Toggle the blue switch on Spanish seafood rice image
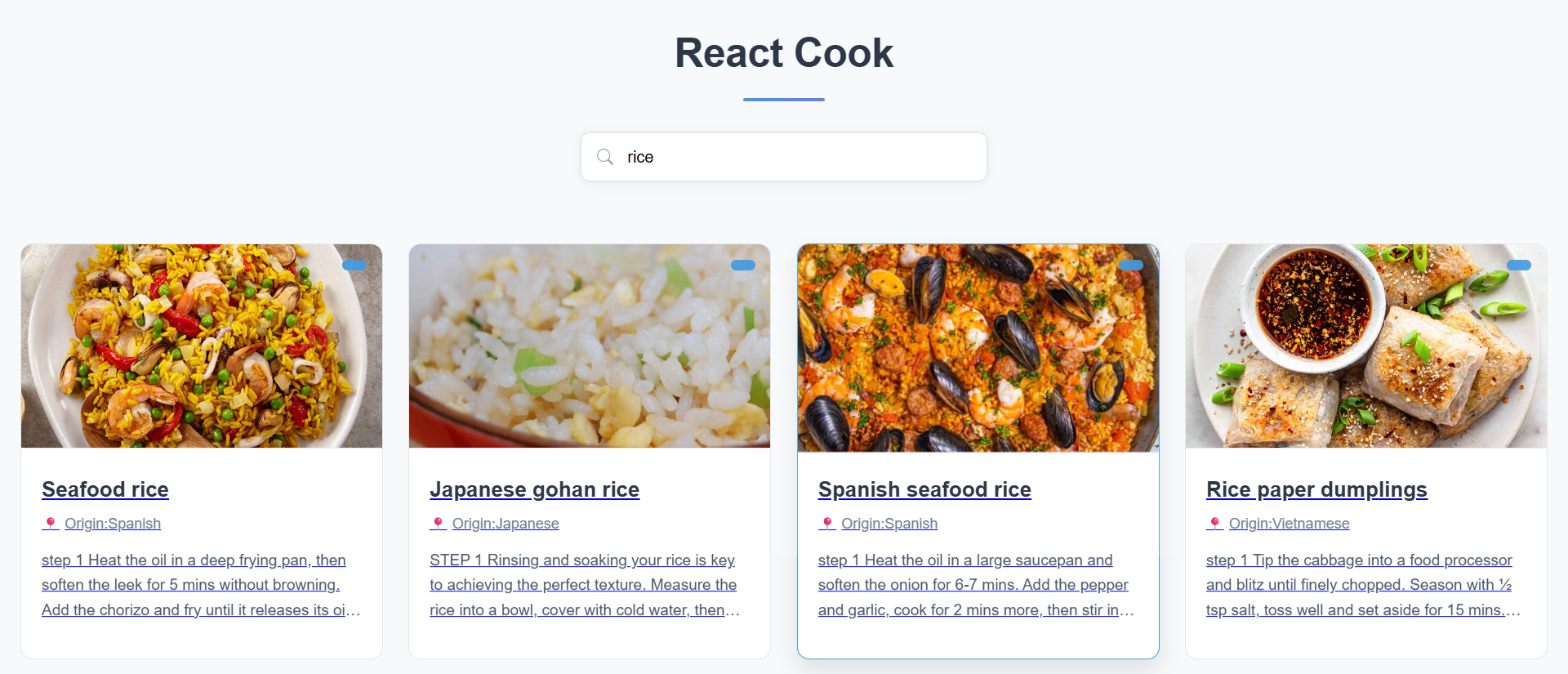Viewport: 1568px width, 674px height. click(1132, 265)
